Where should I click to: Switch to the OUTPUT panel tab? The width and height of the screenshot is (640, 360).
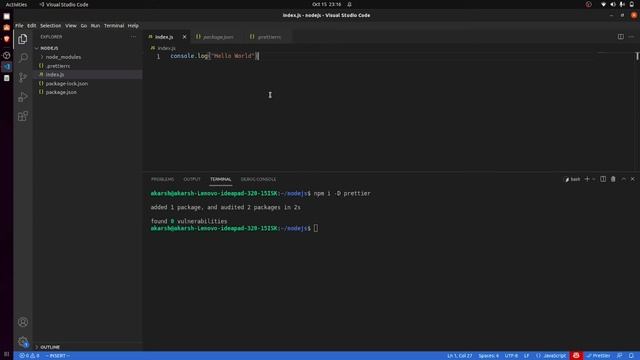(192, 179)
